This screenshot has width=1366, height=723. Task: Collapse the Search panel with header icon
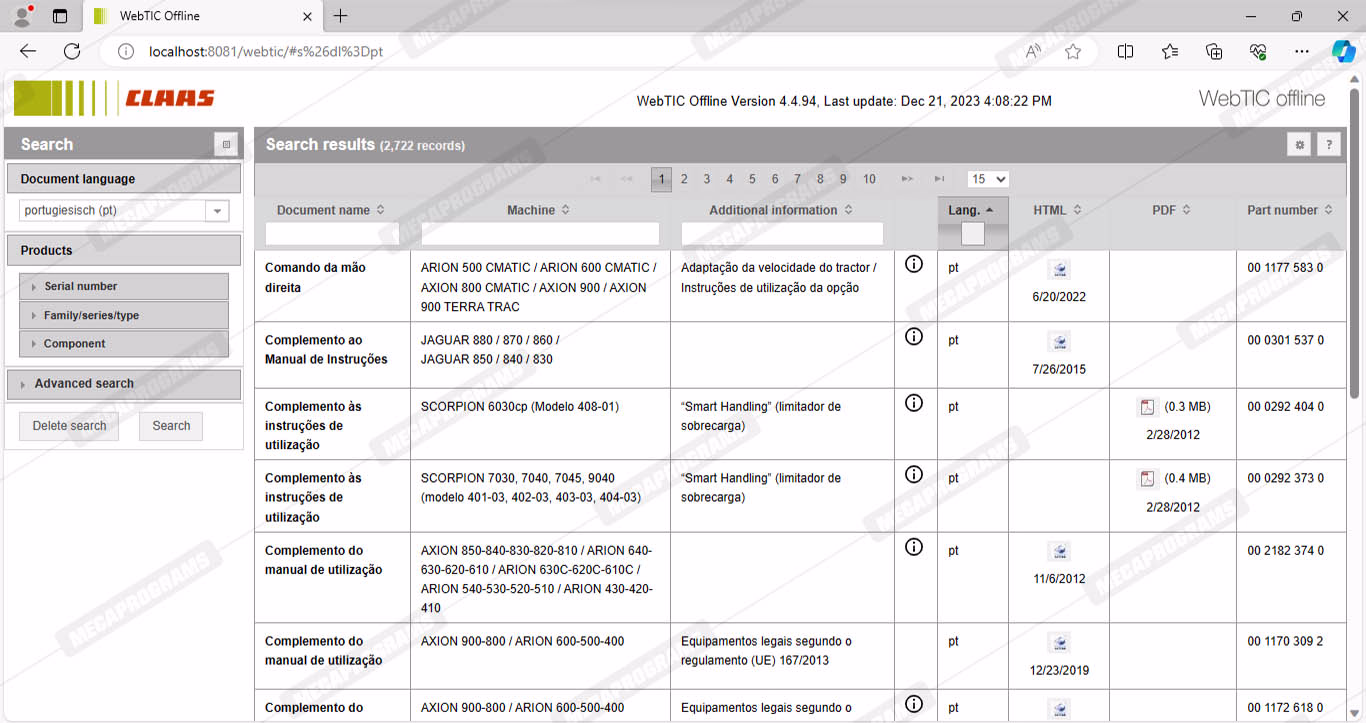click(x=226, y=145)
